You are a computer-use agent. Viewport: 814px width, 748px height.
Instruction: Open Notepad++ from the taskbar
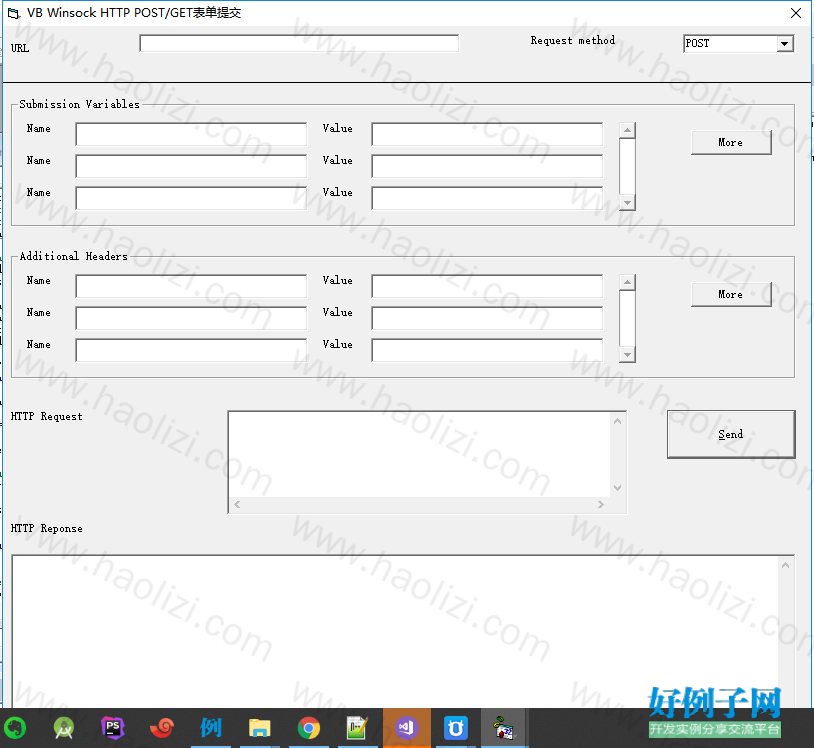pyautogui.click(x=357, y=728)
